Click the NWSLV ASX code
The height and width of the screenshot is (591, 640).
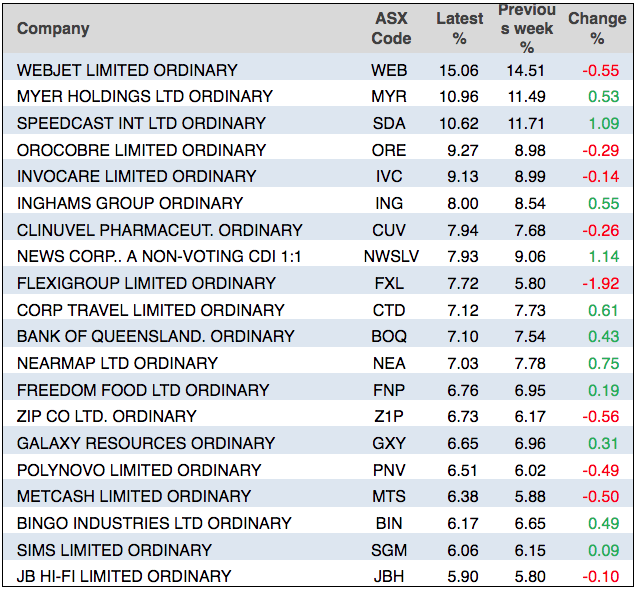391,257
